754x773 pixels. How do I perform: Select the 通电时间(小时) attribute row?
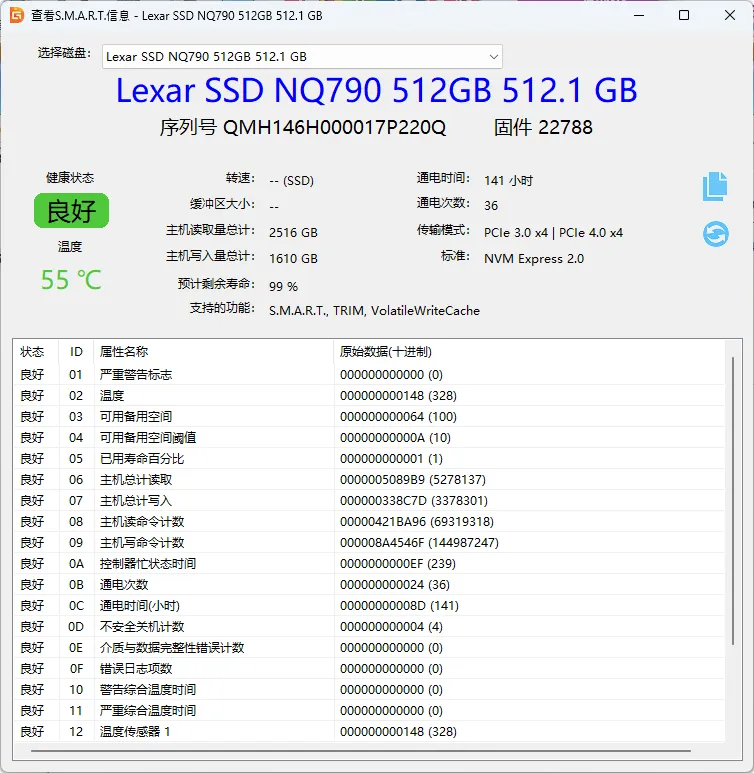tap(369, 605)
